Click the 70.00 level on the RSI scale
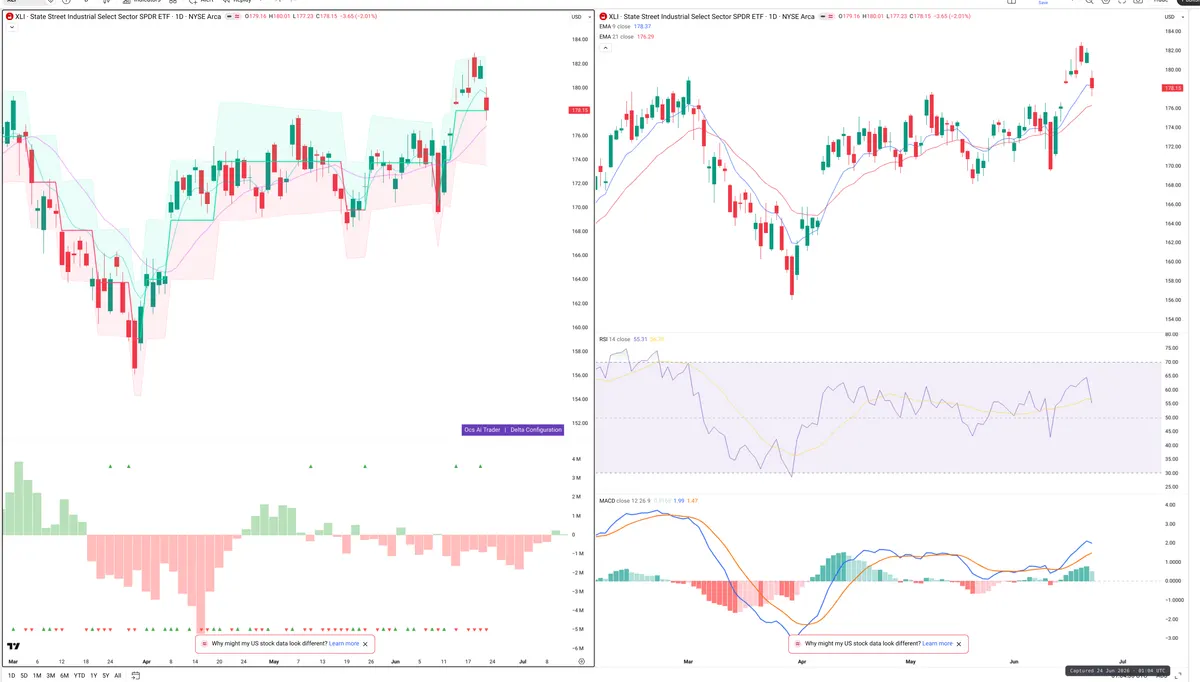Viewport: 1200px width, 682px height. click(x=1171, y=362)
